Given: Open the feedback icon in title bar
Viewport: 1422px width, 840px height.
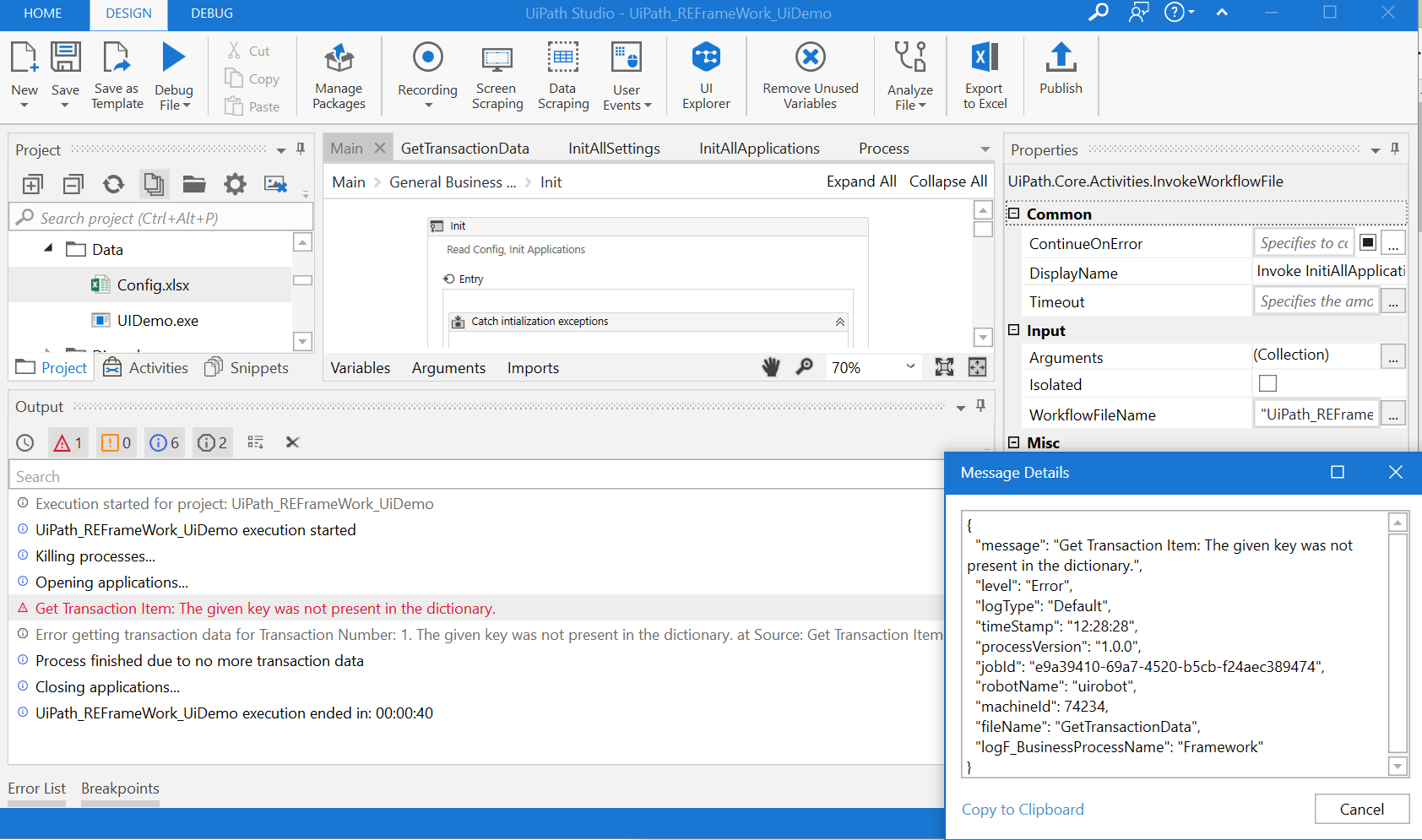Looking at the screenshot, I should point(1139,13).
